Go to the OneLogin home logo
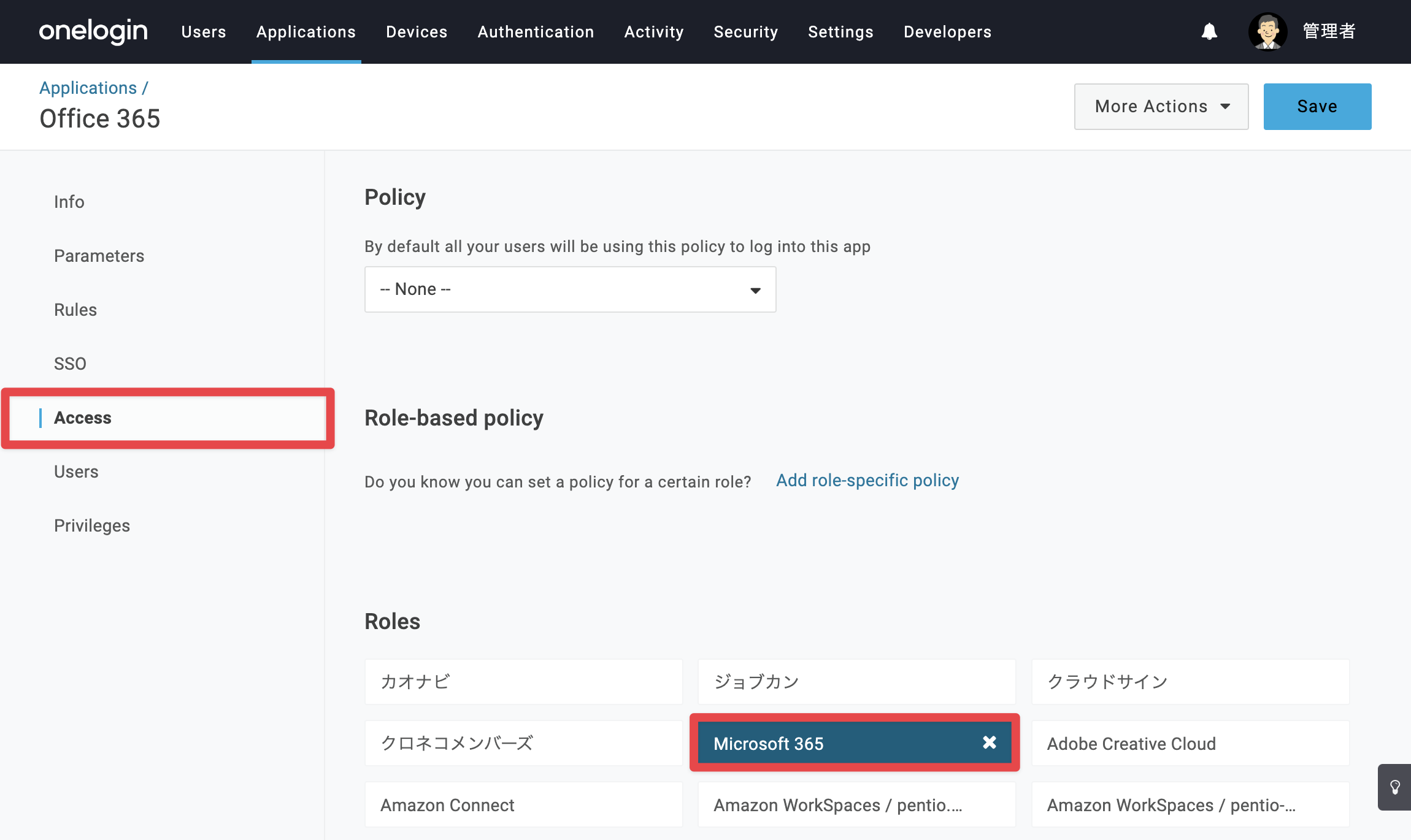Viewport: 1411px width, 840px height. coord(93,31)
